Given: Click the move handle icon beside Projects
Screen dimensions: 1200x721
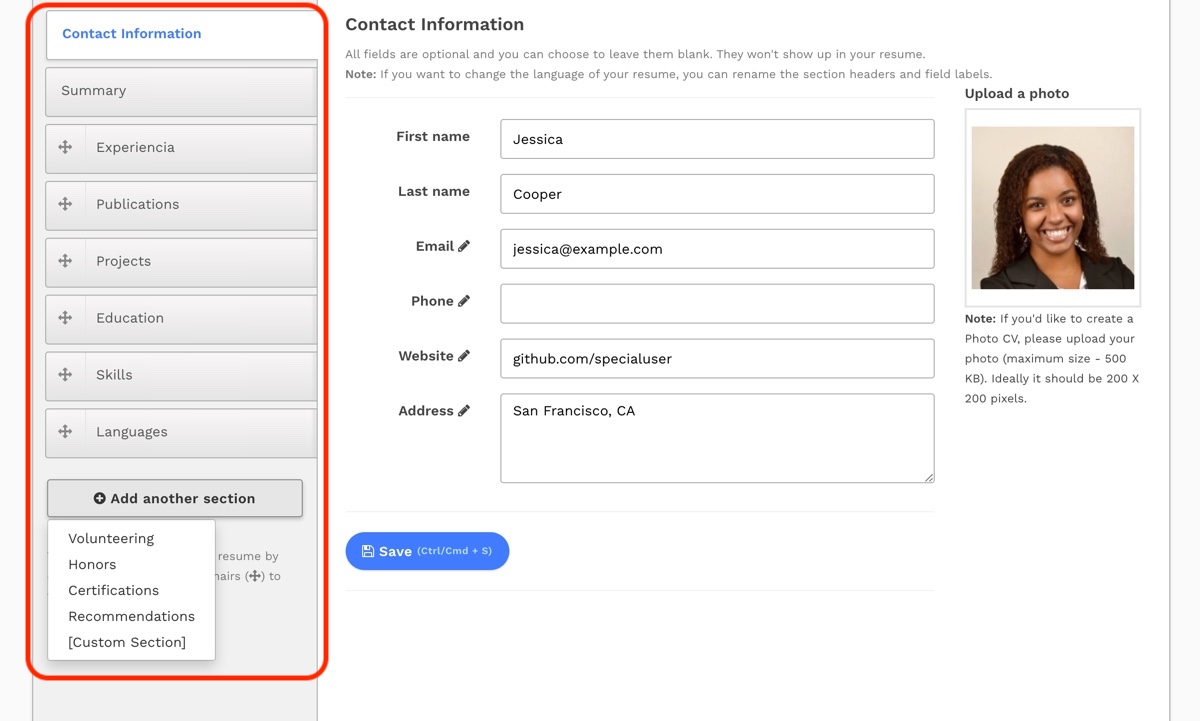Looking at the screenshot, I should point(65,261).
